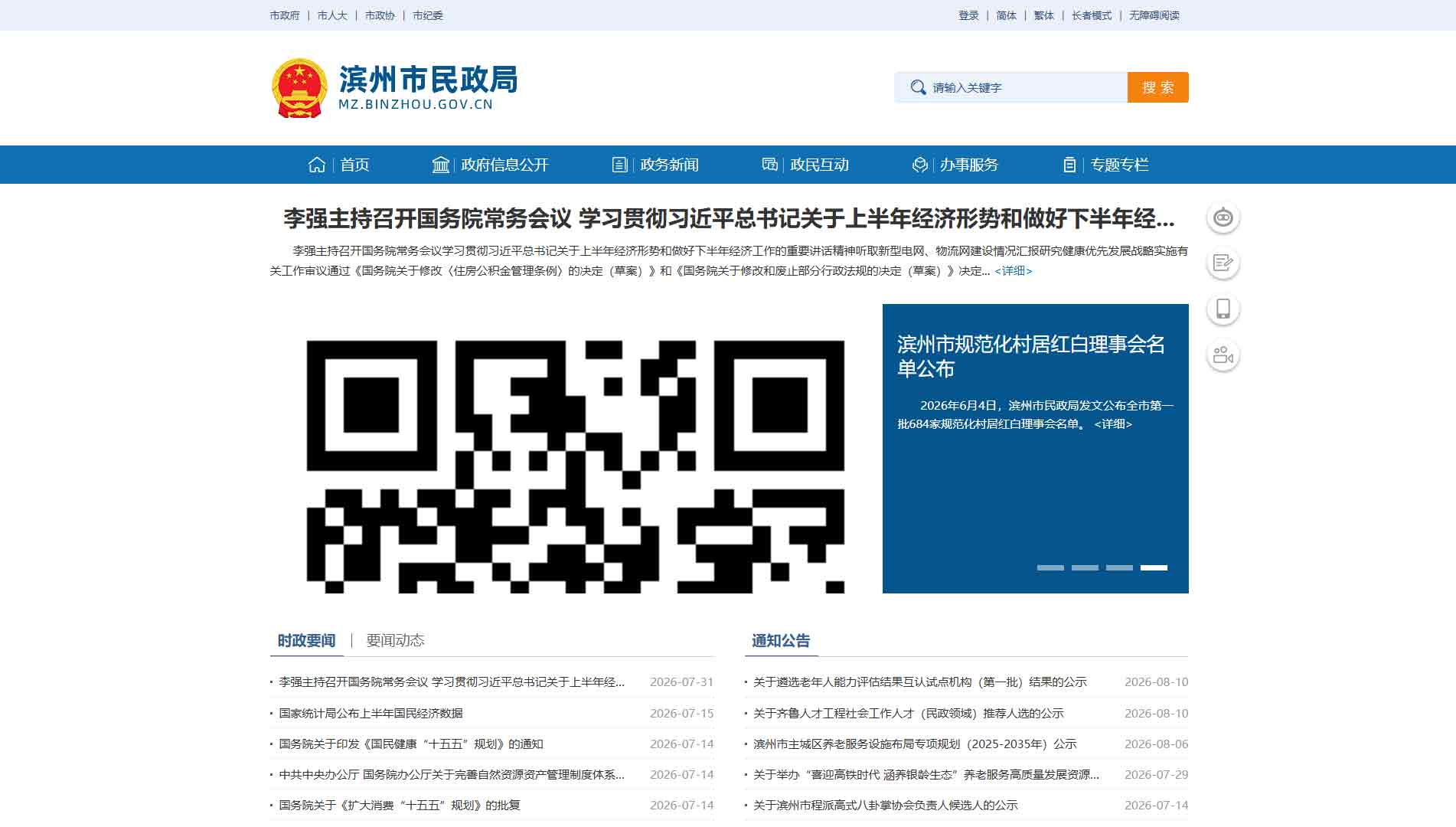Open the 首页 menu item

coord(354,165)
